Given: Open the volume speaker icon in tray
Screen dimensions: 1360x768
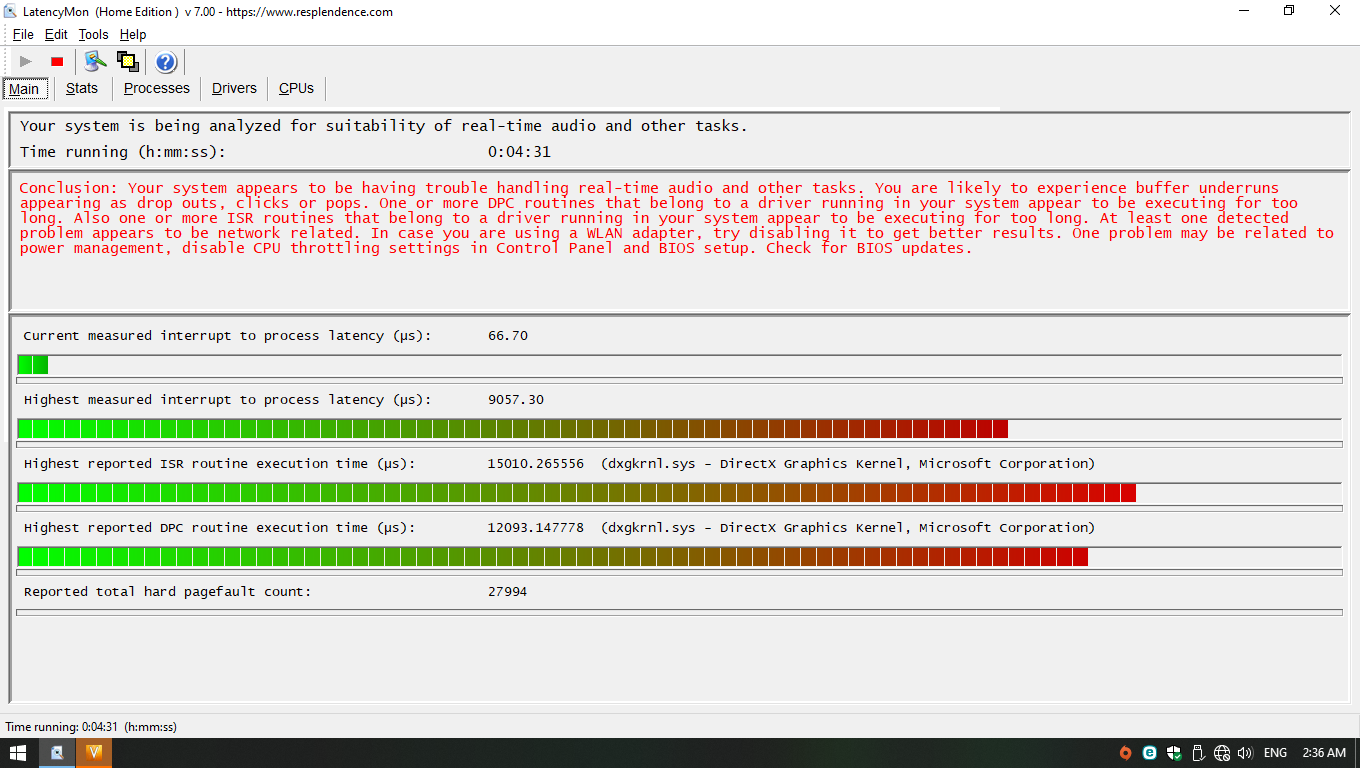Looking at the screenshot, I should tap(1245, 753).
